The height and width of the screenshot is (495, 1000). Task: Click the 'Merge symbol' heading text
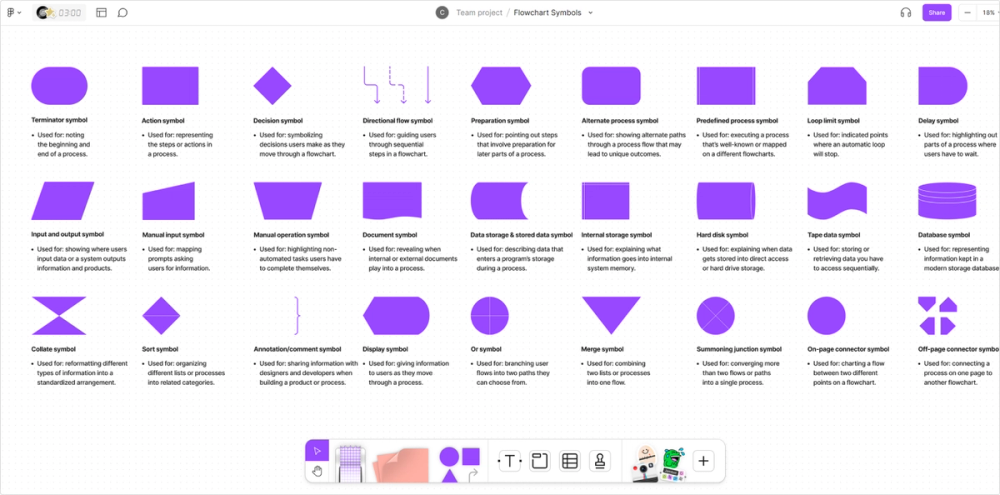[x=603, y=349]
